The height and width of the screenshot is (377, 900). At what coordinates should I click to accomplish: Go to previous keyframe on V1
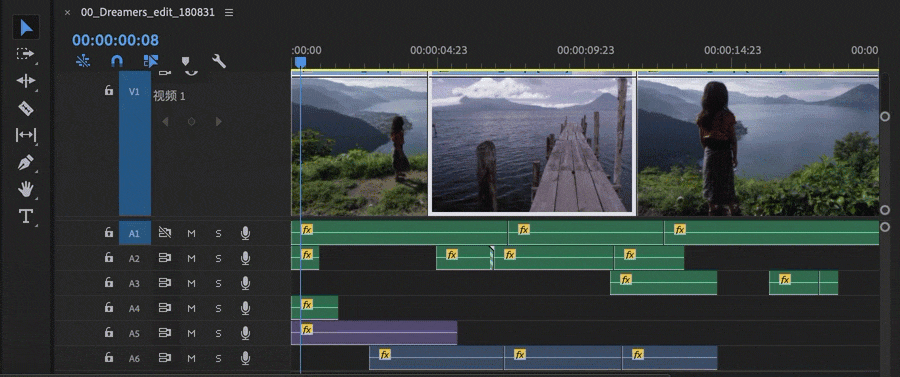(x=165, y=122)
